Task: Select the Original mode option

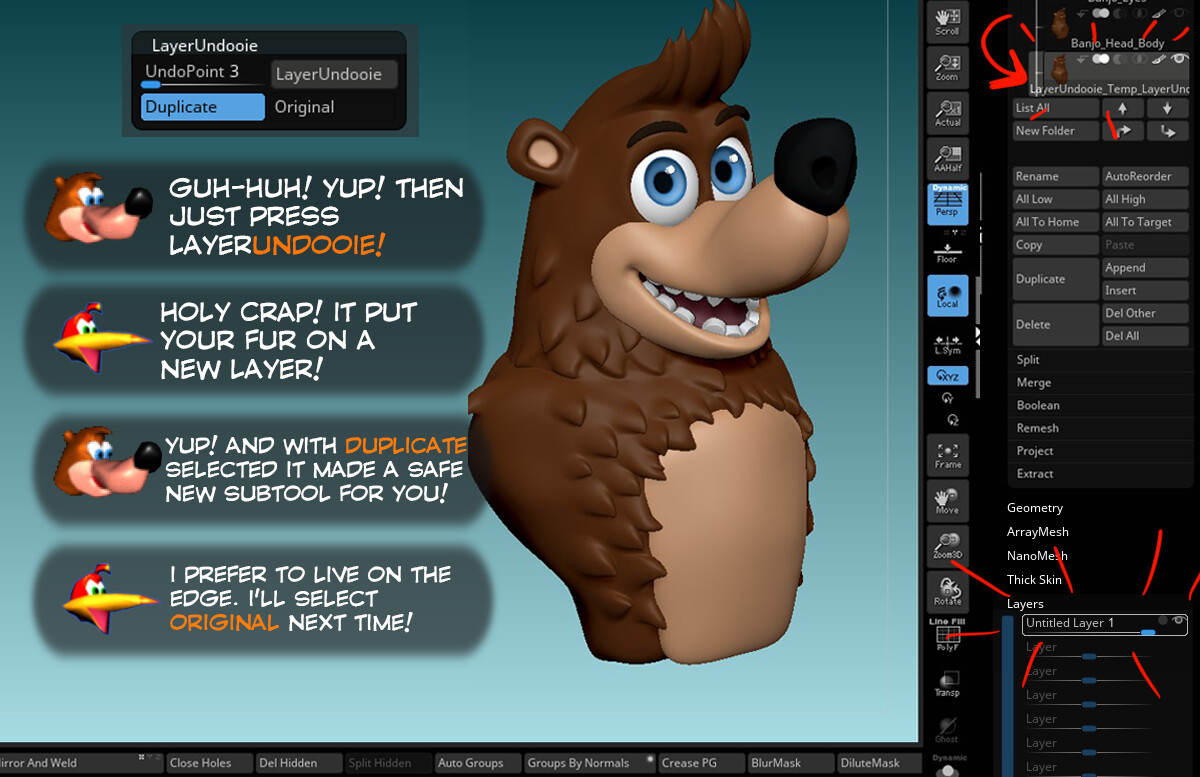Action: [334, 107]
